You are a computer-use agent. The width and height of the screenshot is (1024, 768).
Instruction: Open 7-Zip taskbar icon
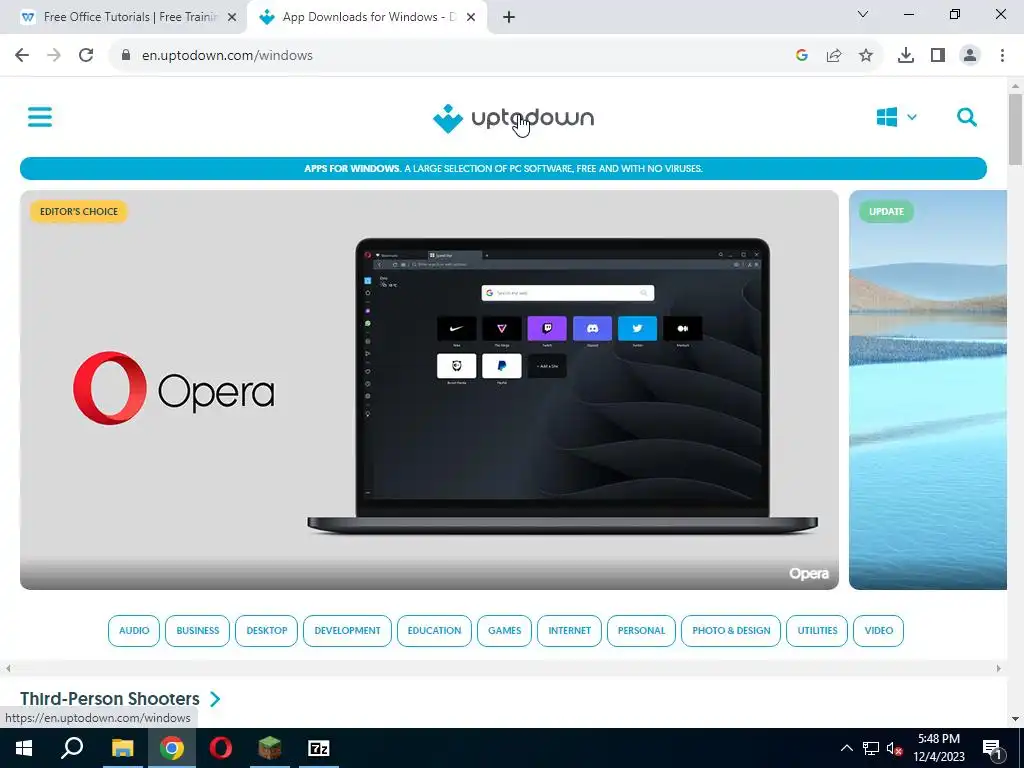(x=319, y=748)
